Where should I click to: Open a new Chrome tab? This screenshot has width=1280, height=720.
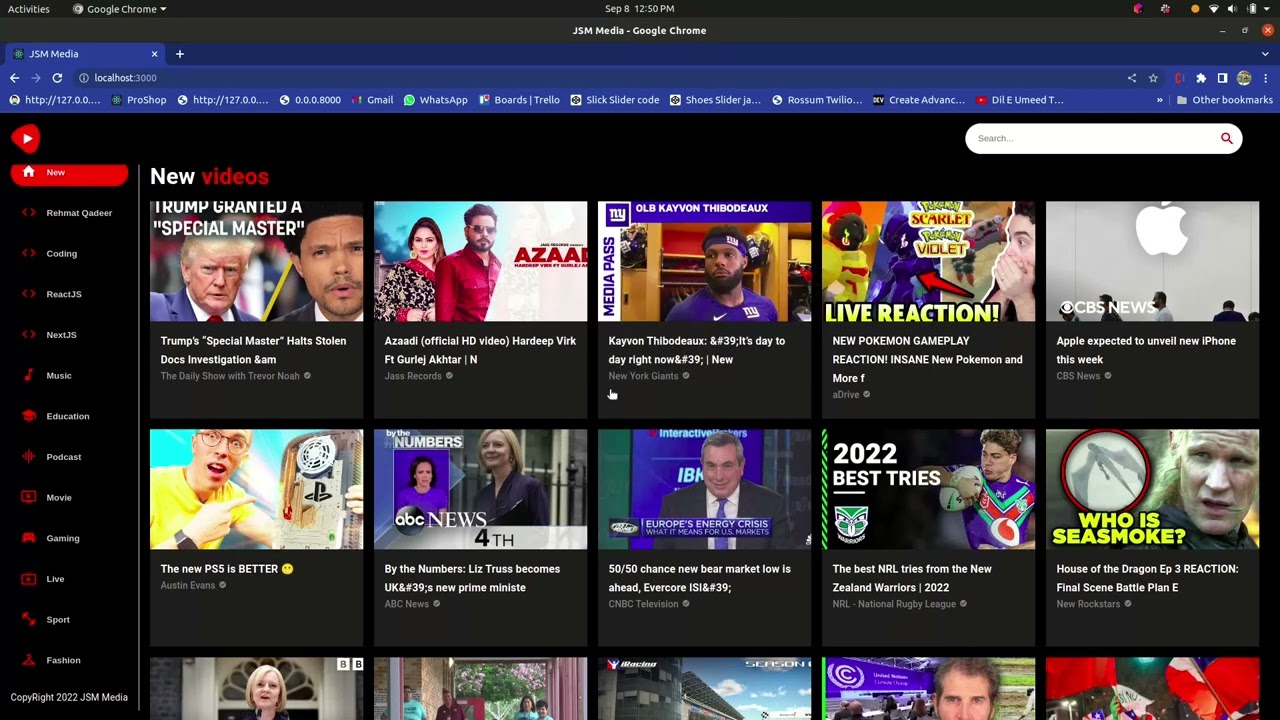pyautogui.click(x=180, y=54)
